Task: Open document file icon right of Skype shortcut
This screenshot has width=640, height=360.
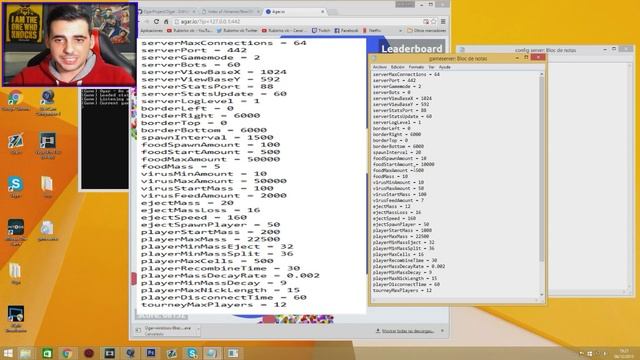Action: tap(47, 187)
